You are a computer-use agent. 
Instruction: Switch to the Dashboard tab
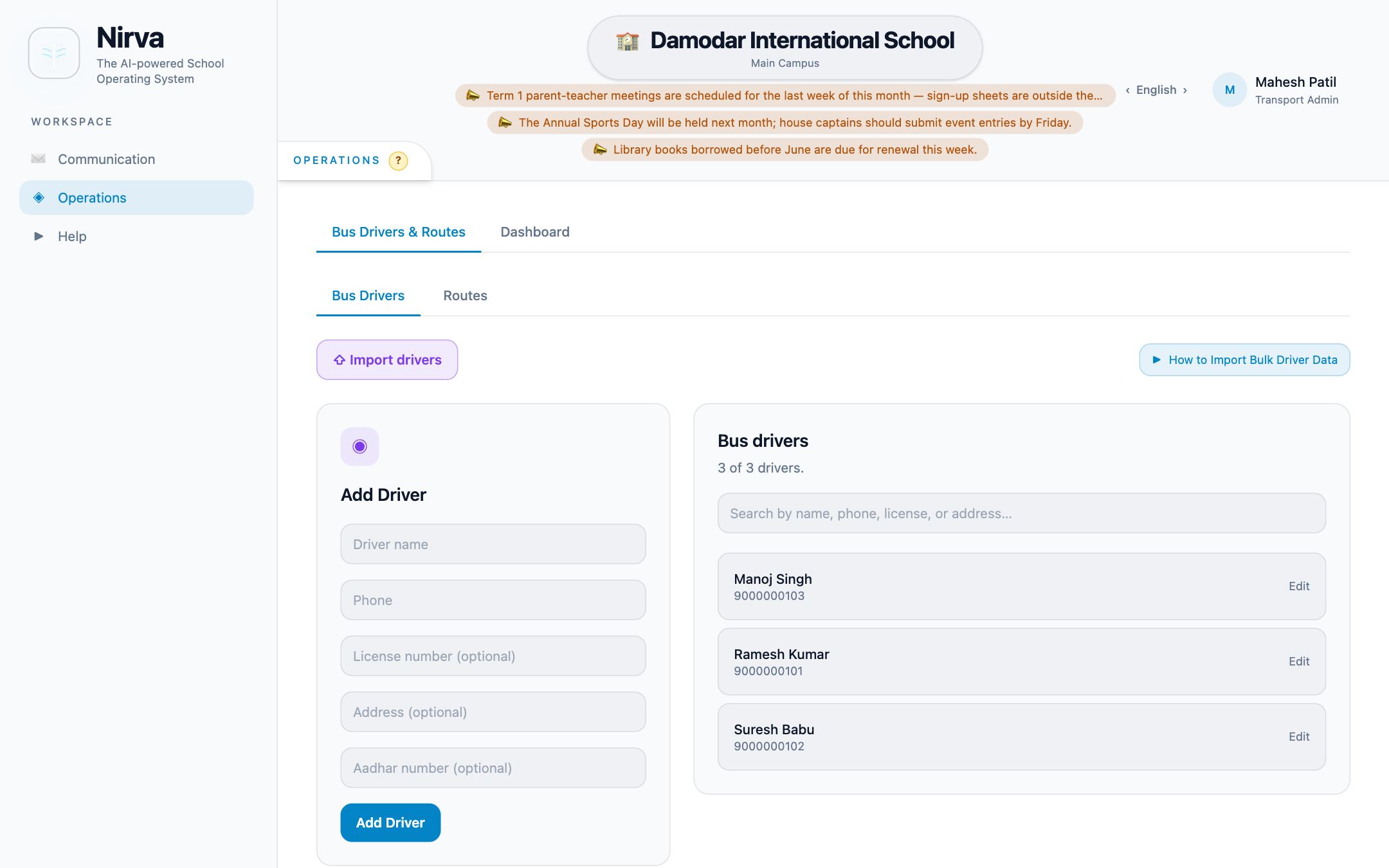535,232
